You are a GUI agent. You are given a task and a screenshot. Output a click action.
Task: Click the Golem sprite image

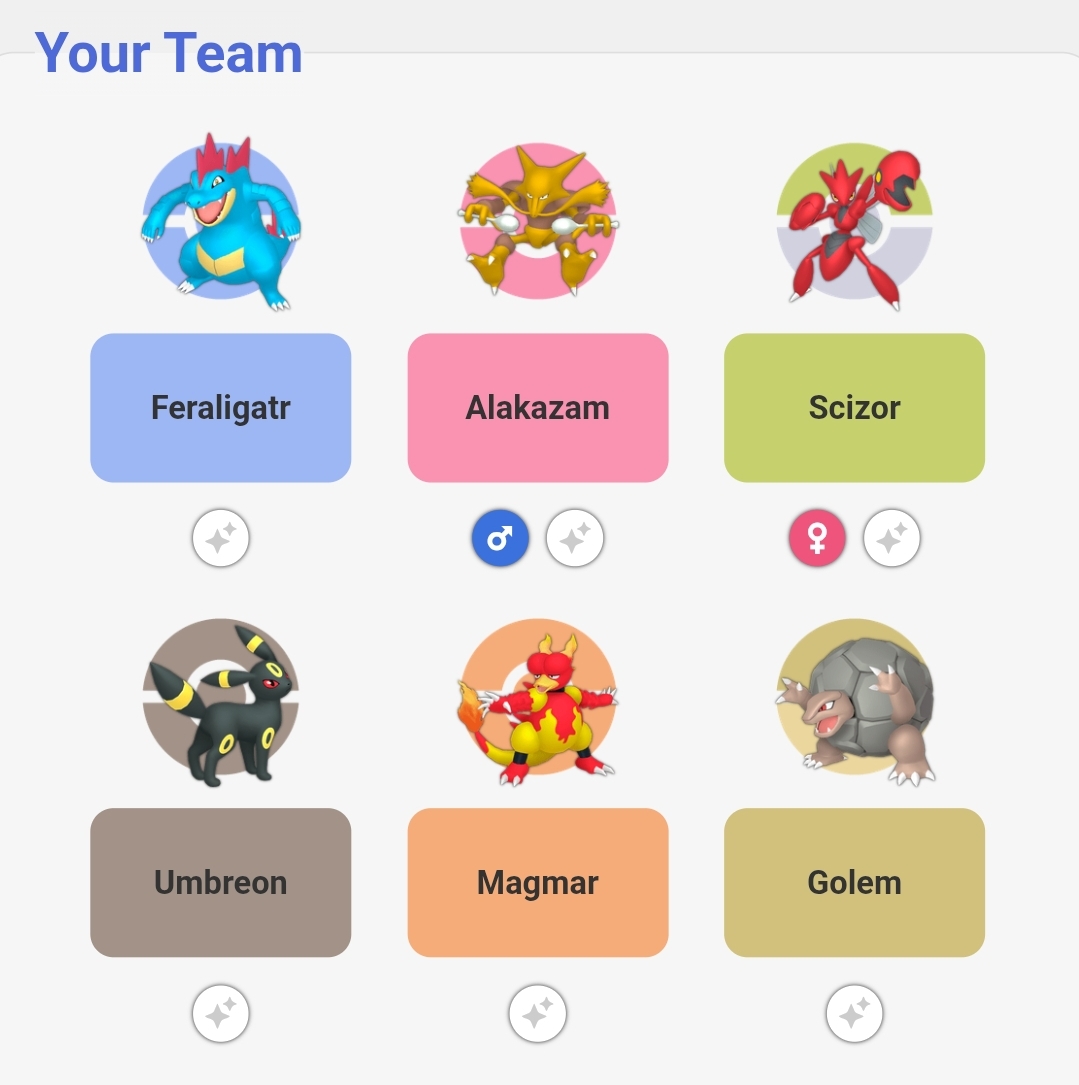pyautogui.click(x=855, y=702)
